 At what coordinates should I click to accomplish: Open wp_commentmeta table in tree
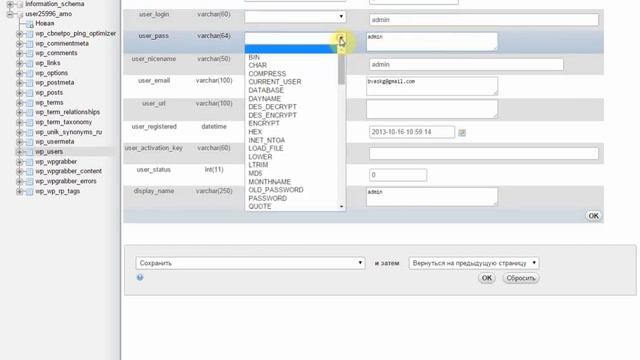pyautogui.click(x=62, y=43)
